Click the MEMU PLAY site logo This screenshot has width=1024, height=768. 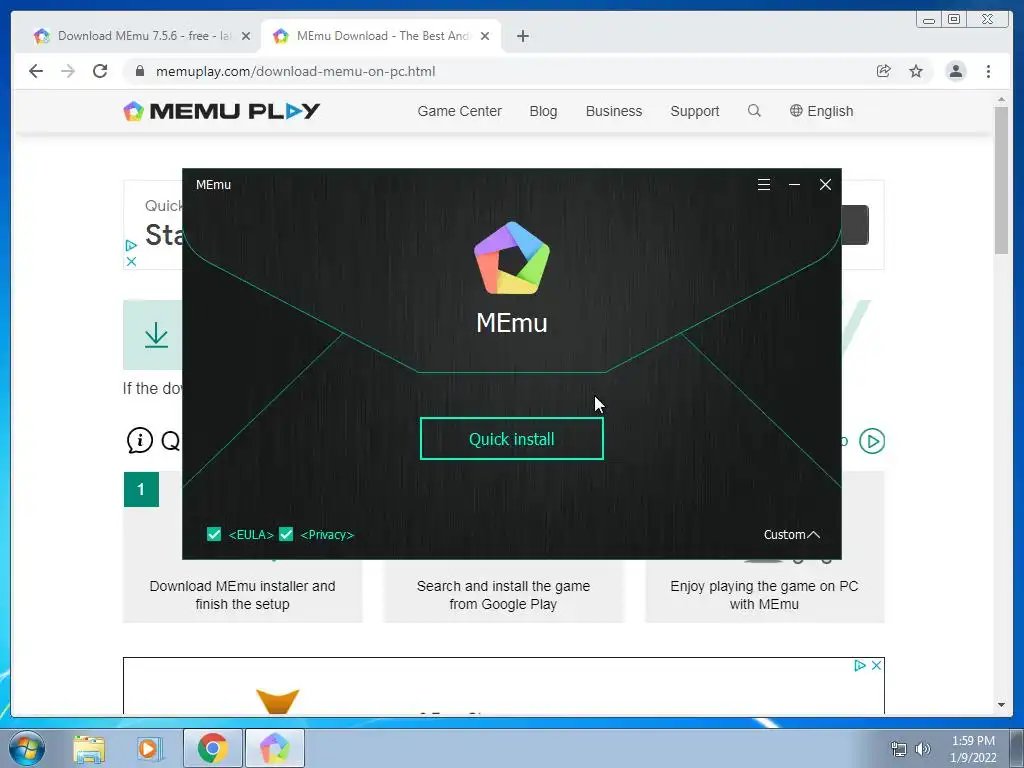tap(221, 111)
